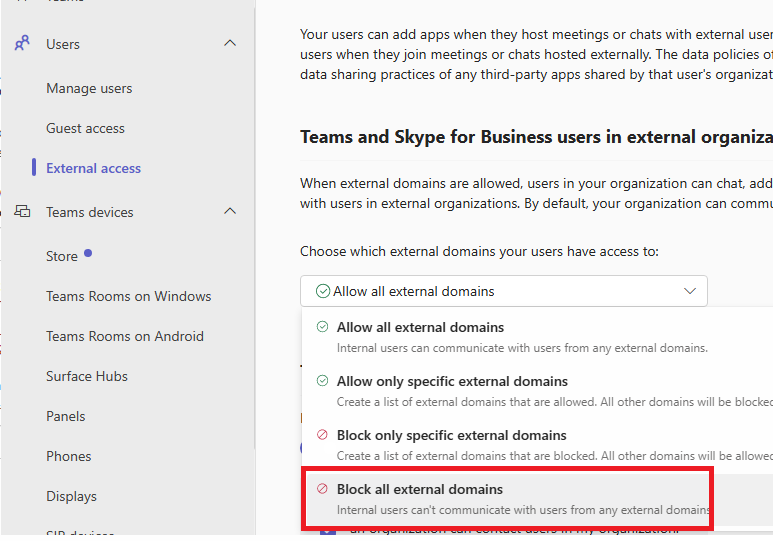
Task: Open Teams Rooms on Android
Action: point(125,336)
